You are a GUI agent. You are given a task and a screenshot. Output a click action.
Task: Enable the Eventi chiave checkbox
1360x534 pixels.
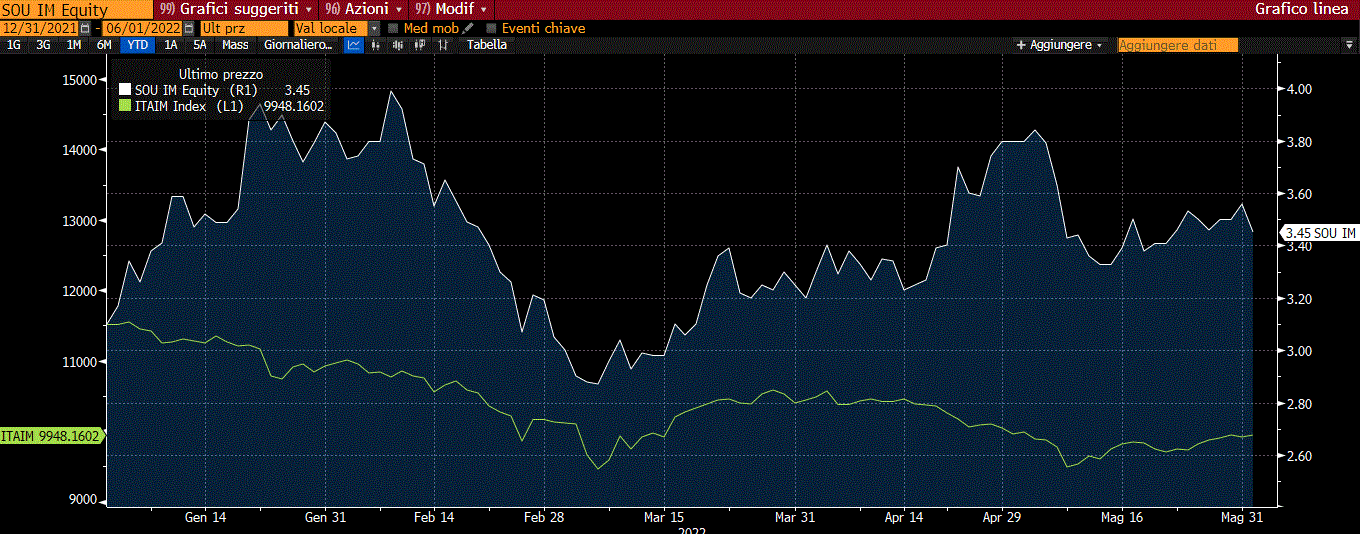click(491, 29)
